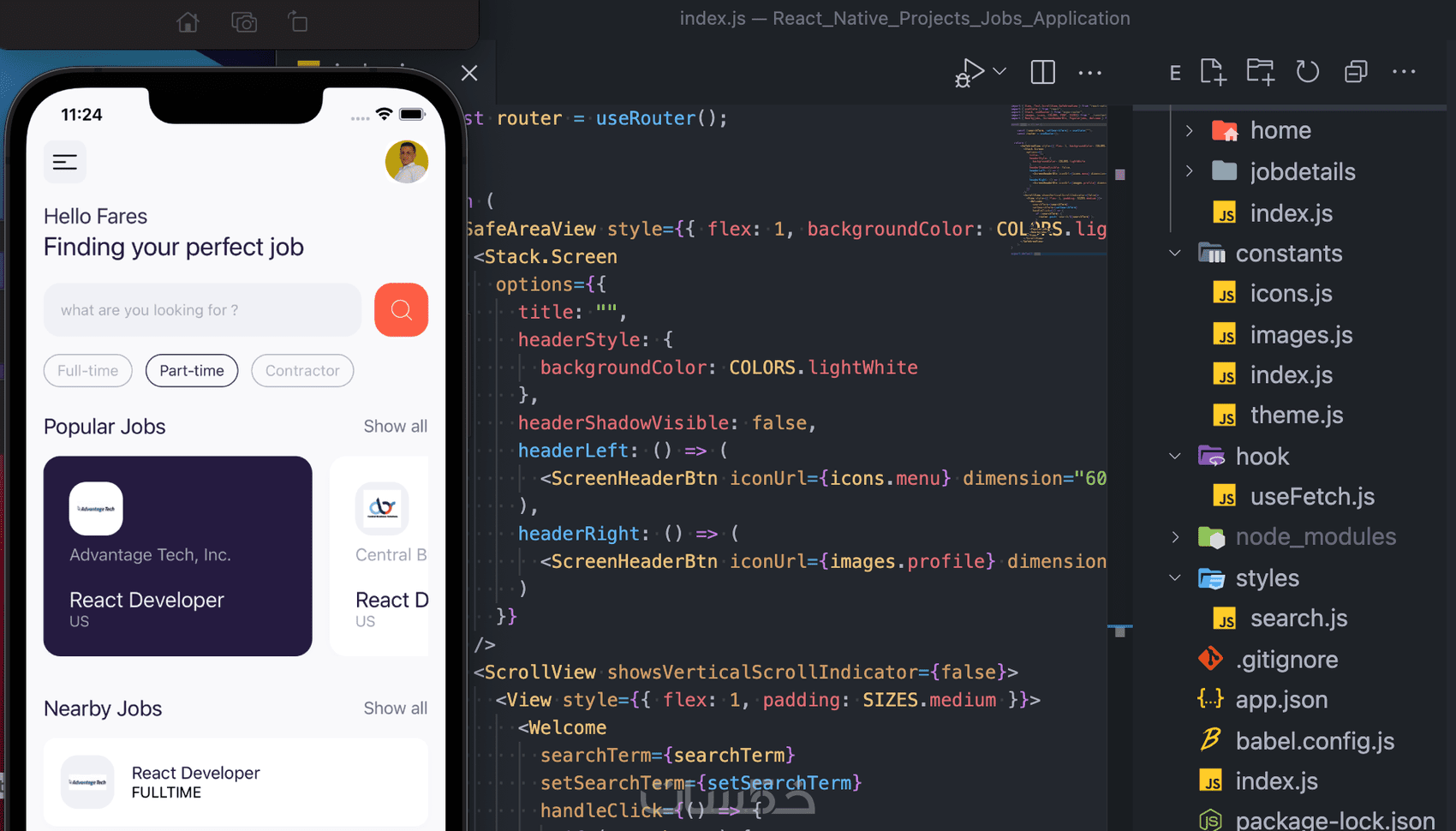Collapse all folders in Explorer
1456x831 pixels.
point(1356,72)
